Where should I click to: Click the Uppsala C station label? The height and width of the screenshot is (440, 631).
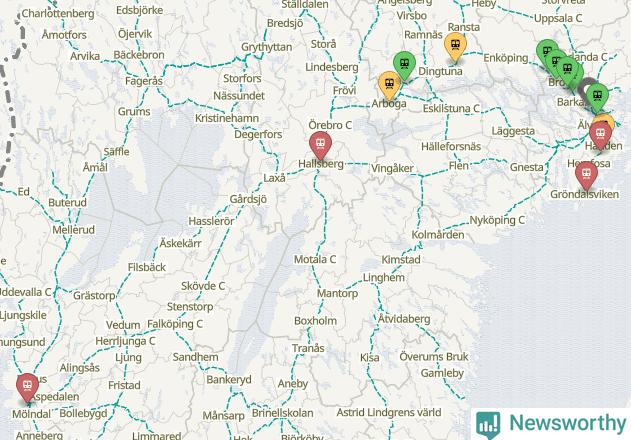point(558,19)
